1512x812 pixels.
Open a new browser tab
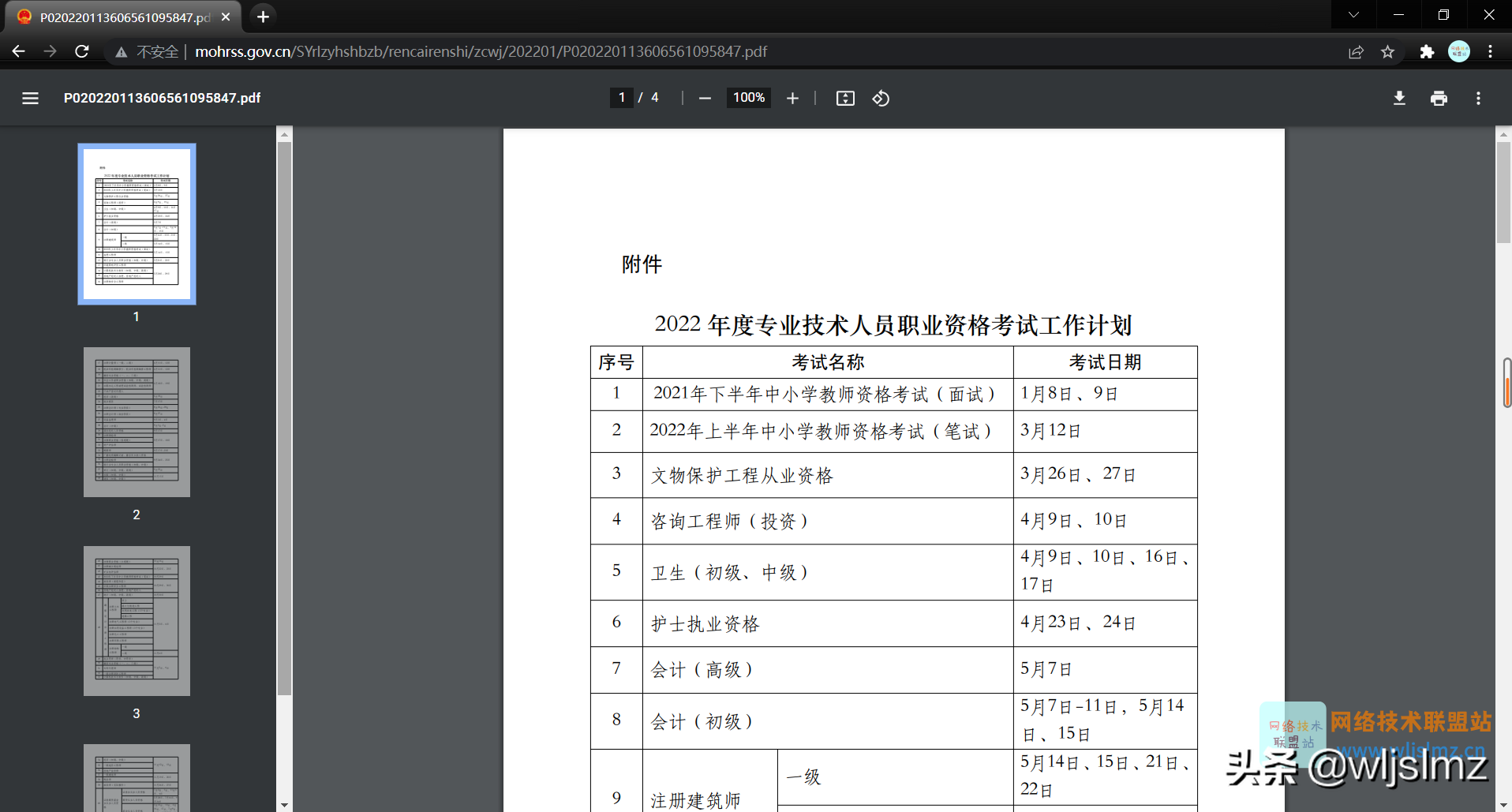(x=263, y=17)
